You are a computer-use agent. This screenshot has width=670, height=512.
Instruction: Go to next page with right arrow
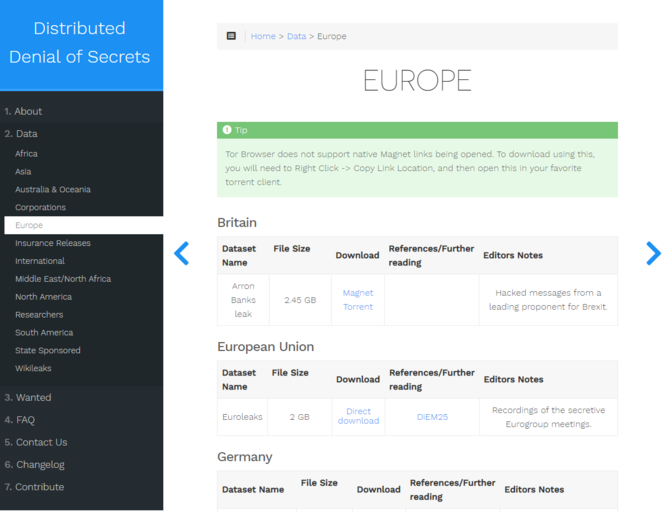pyautogui.click(x=652, y=253)
